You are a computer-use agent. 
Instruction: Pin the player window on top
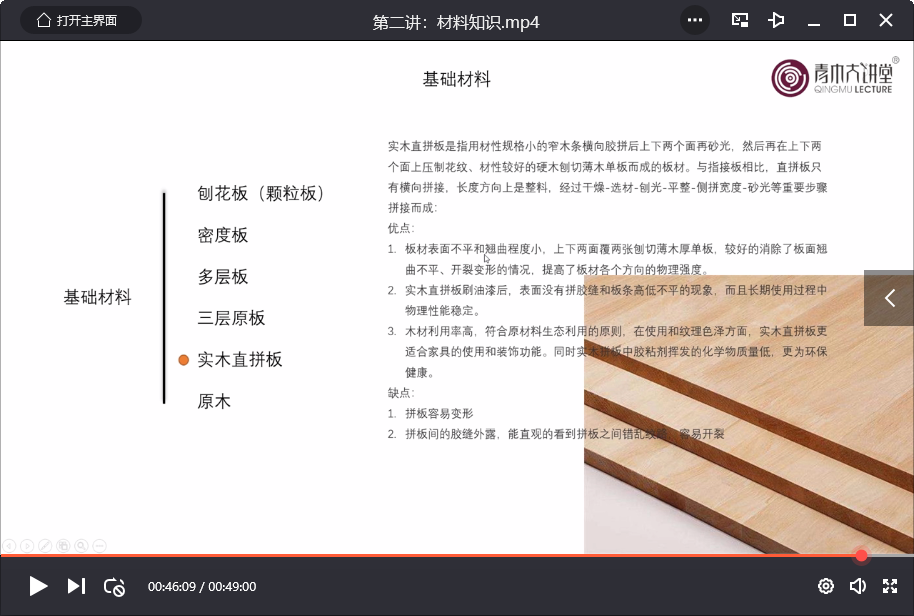point(776,20)
